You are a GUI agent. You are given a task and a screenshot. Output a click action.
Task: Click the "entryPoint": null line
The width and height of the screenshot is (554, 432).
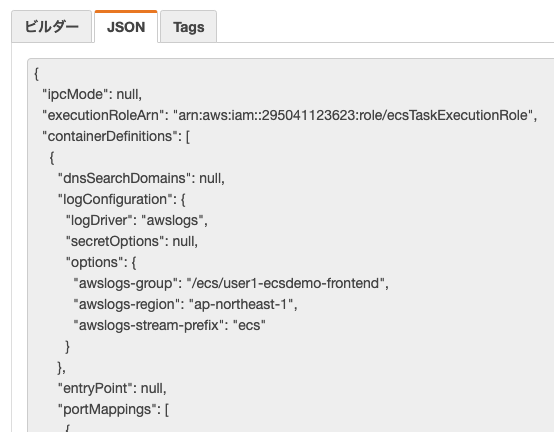(112, 389)
